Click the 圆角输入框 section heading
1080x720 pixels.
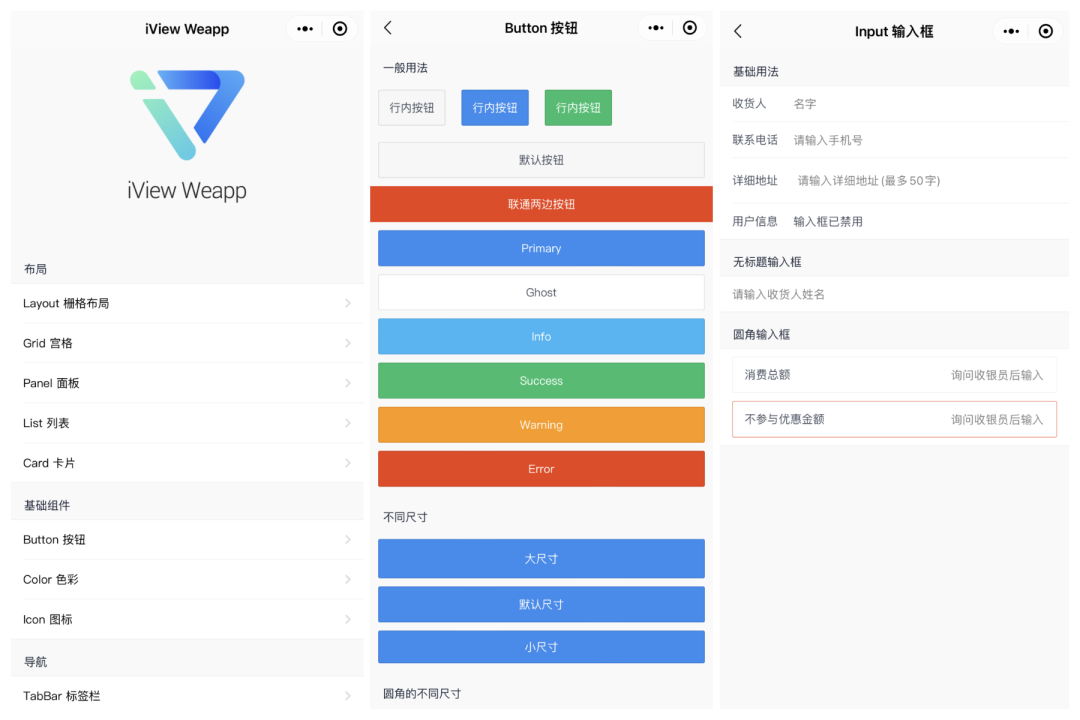761,334
